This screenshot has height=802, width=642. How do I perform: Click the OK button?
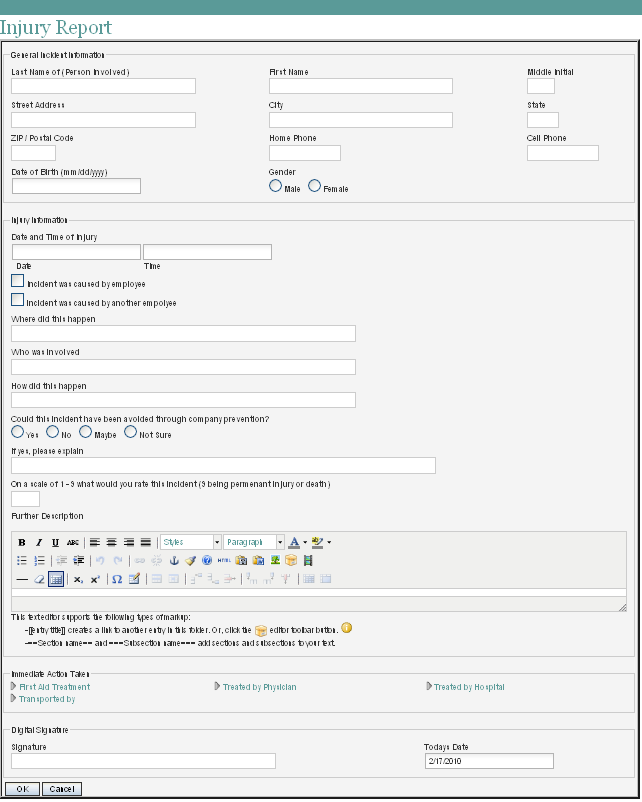pyautogui.click(x=23, y=789)
